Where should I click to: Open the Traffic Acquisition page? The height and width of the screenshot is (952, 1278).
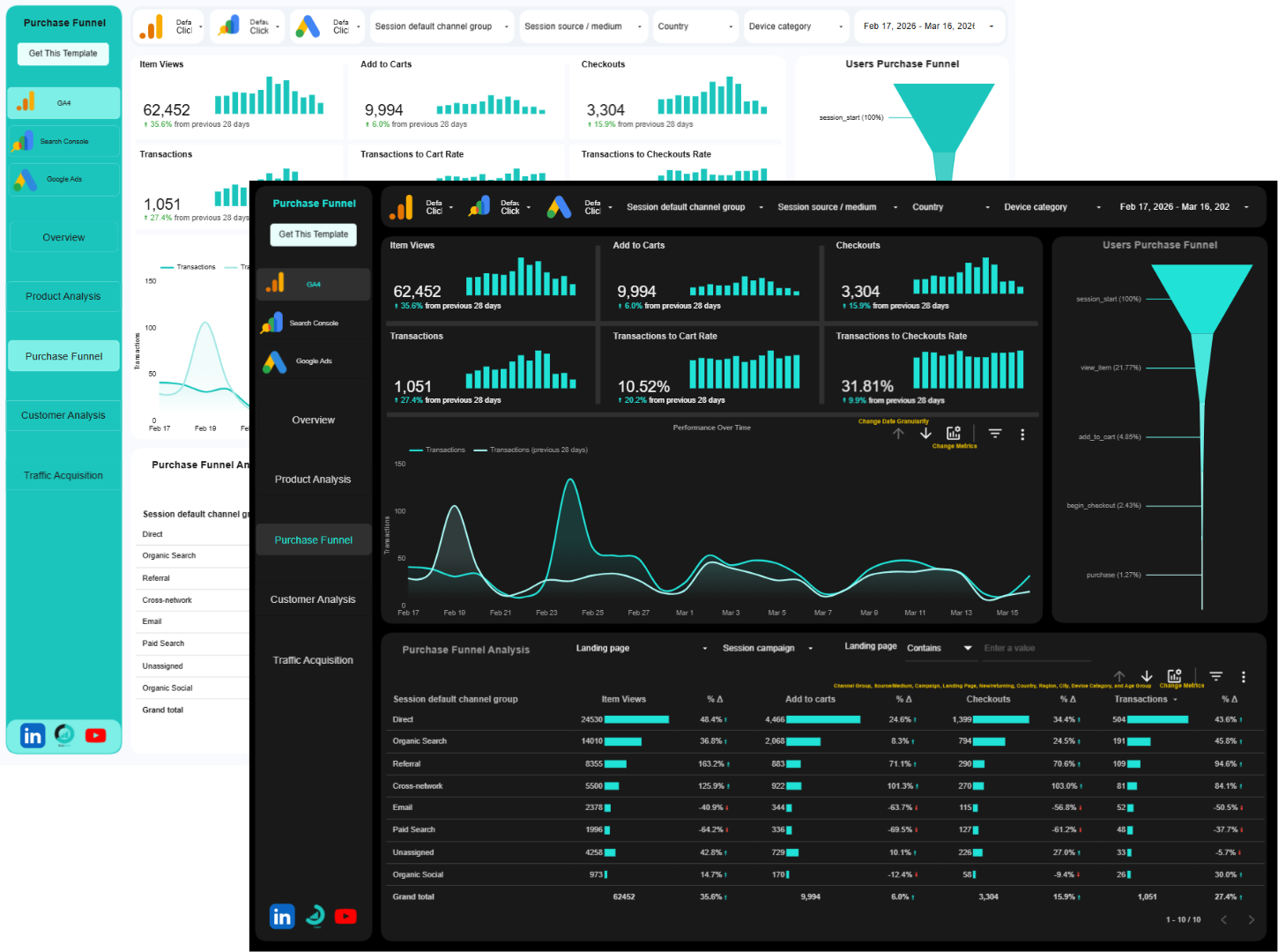[x=313, y=659]
